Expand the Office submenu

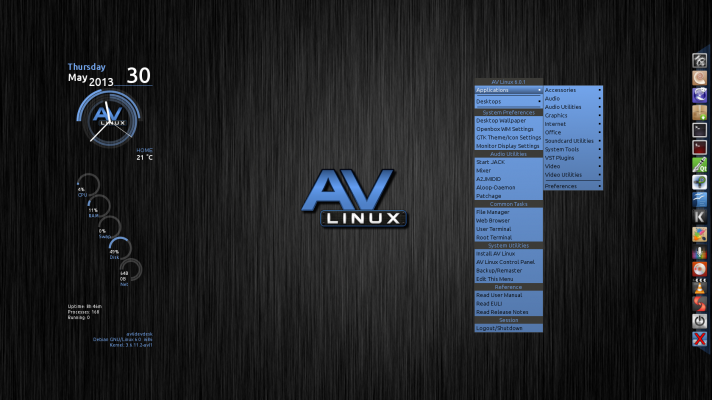[x=573, y=133]
